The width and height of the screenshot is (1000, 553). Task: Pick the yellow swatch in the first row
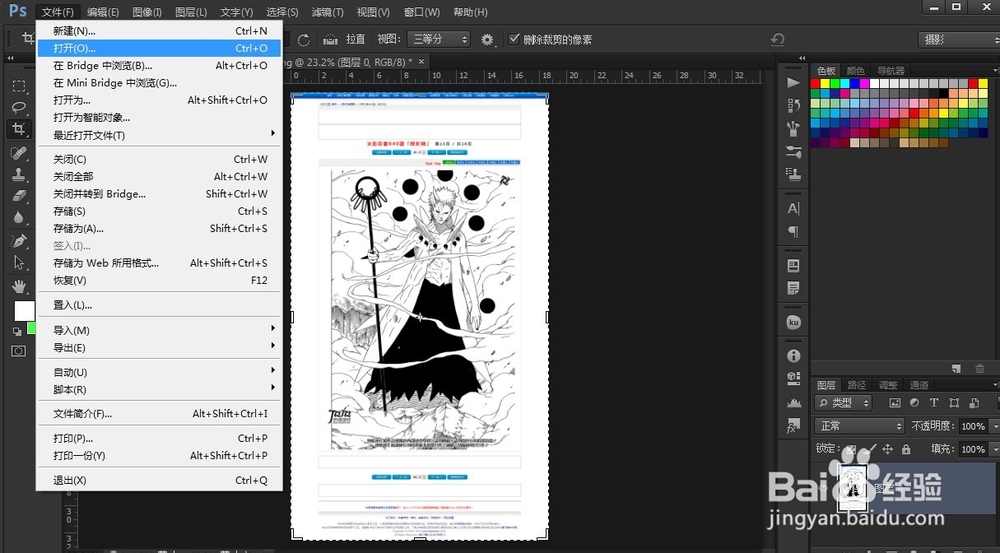[825, 84]
